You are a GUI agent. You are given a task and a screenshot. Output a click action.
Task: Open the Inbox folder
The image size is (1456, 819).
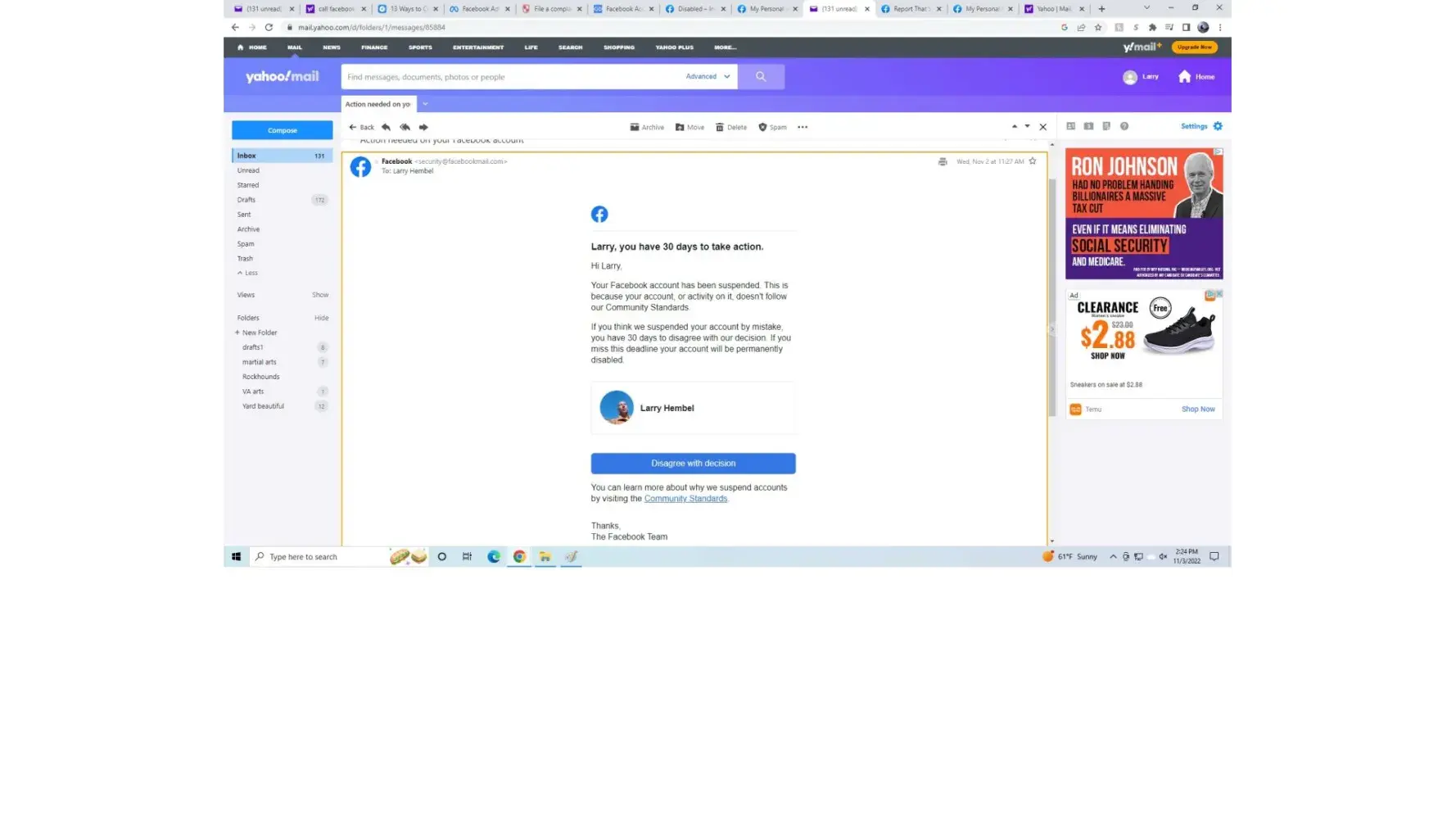283,156
